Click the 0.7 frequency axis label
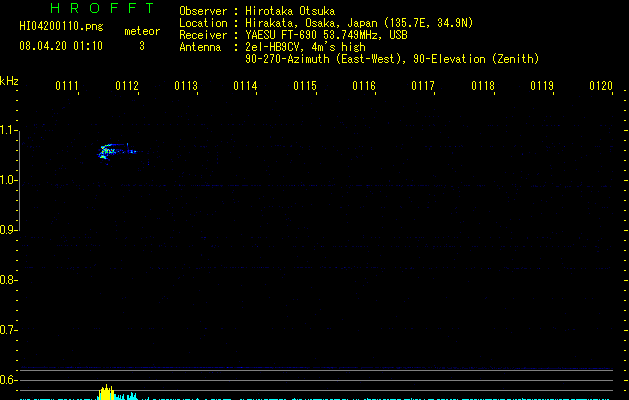Image resolution: width=629 pixels, height=400 pixels. 8,330
